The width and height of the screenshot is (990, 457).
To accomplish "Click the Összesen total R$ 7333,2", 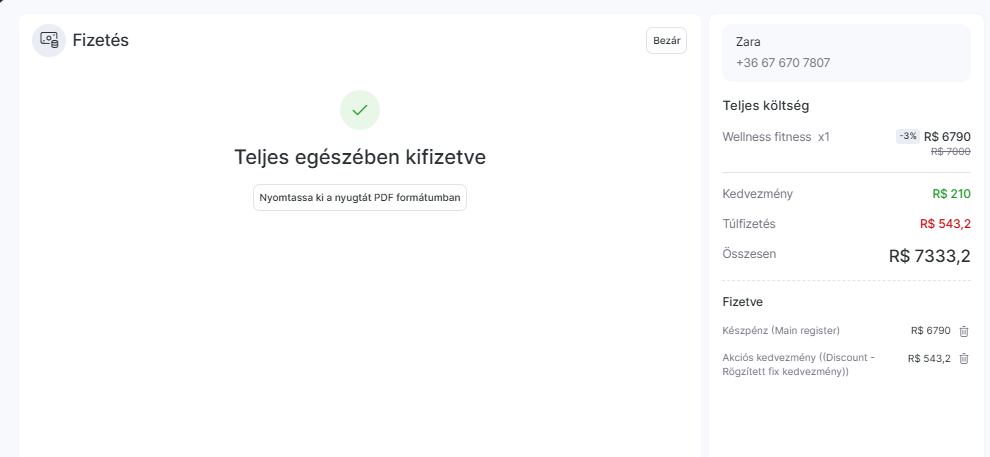I will pyautogui.click(x=929, y=256).
